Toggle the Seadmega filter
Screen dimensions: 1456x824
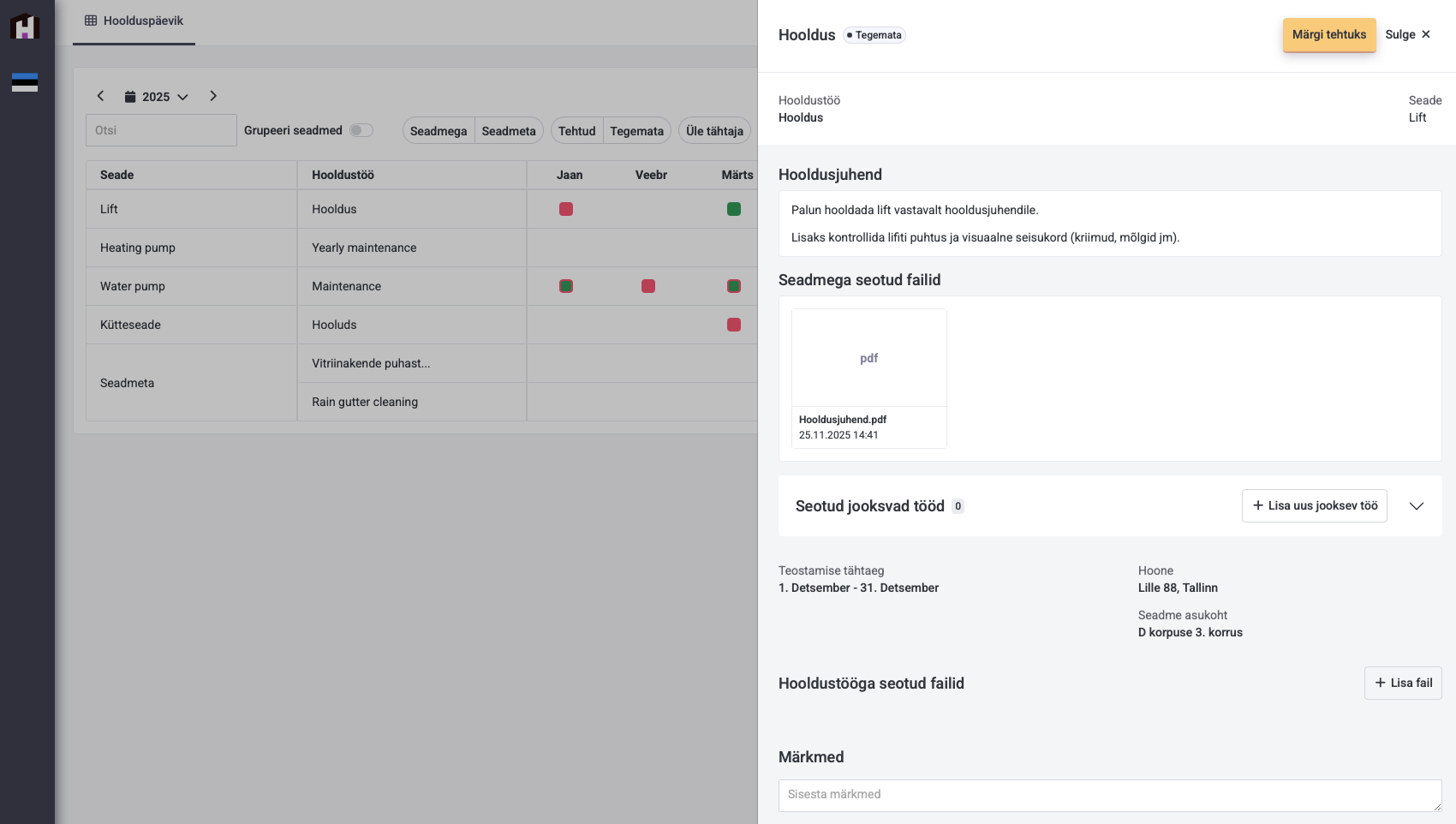(439, 131)
